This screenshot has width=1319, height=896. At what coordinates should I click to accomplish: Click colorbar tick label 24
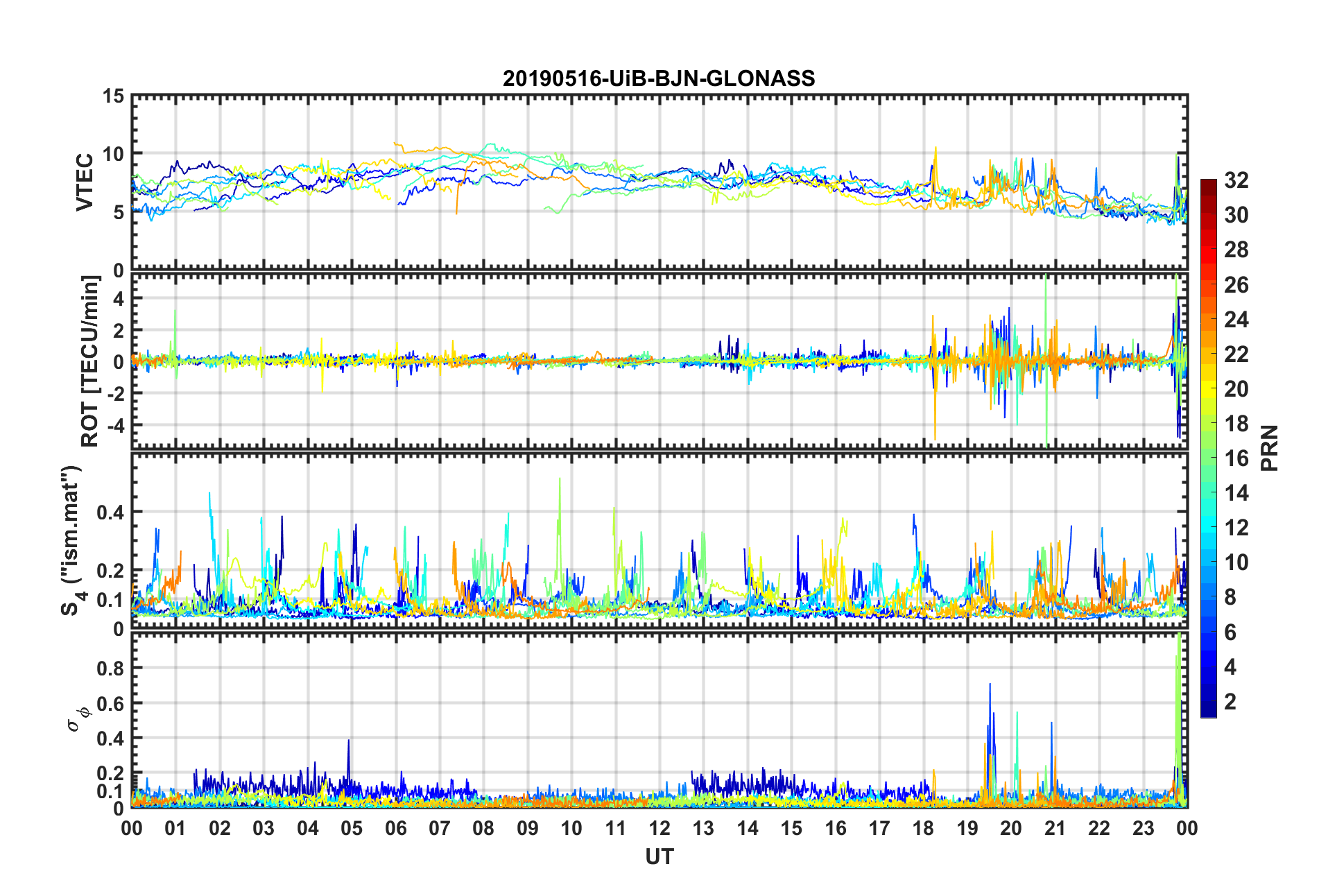[1236, 320]
